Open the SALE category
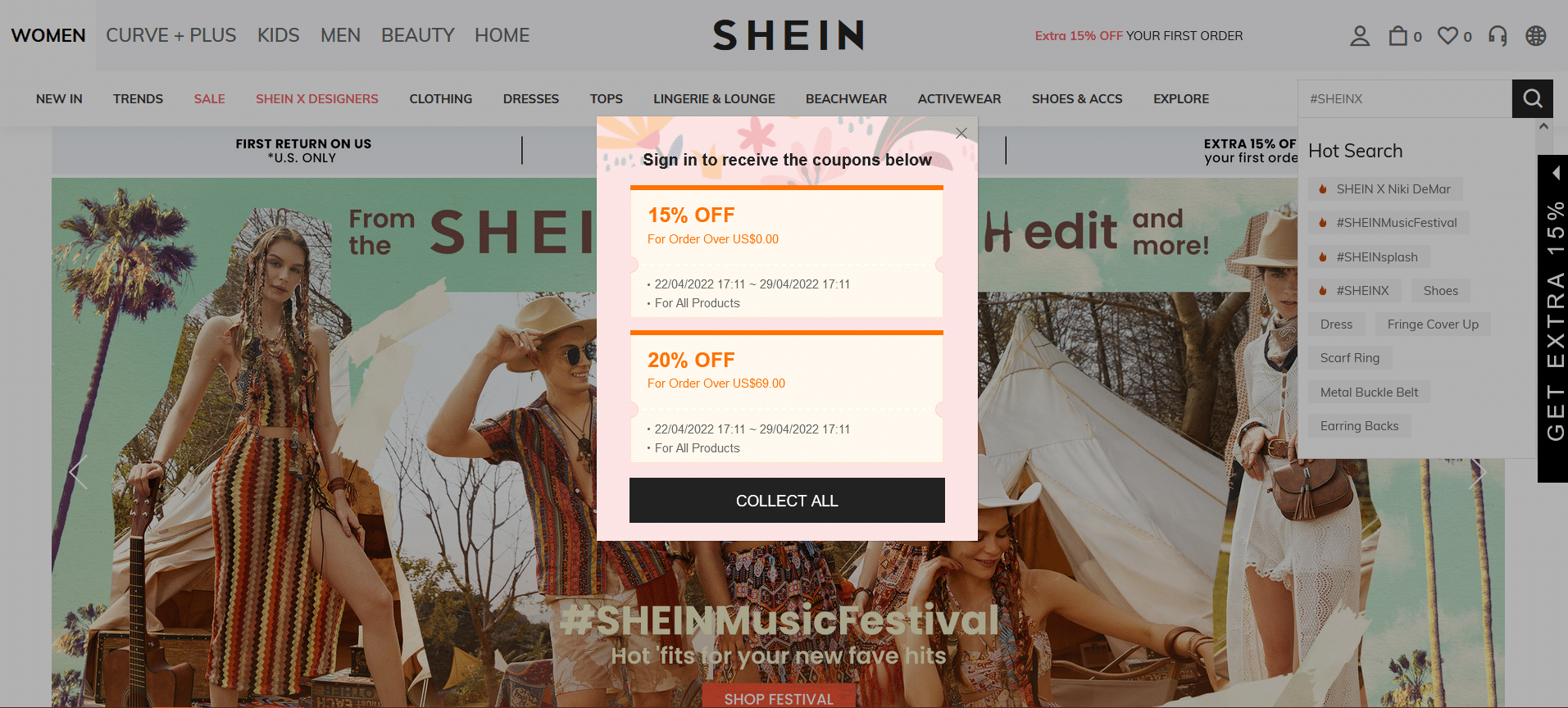1568x708 pixels. tap(210, 99)
